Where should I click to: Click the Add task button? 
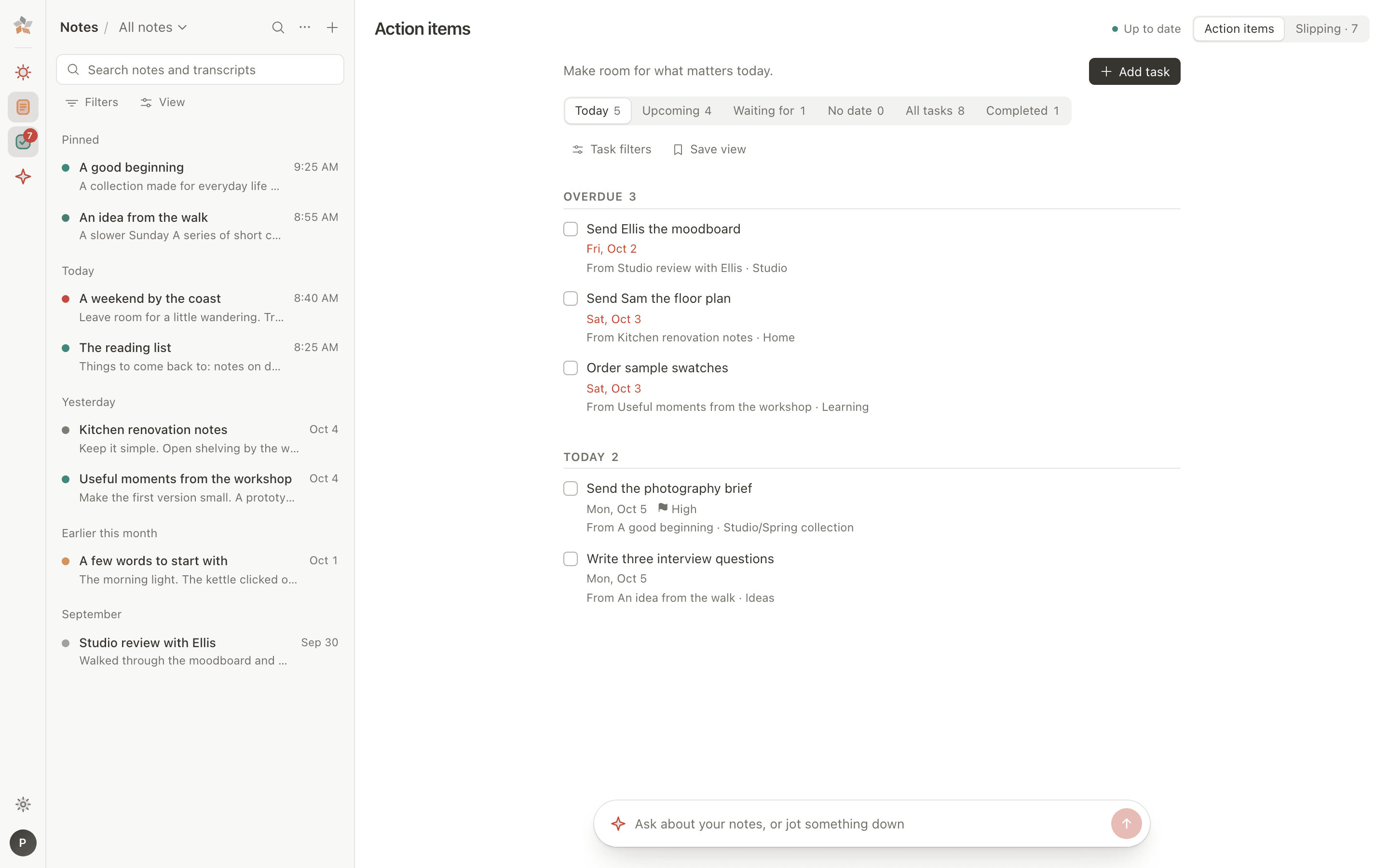pos(1134,71)
